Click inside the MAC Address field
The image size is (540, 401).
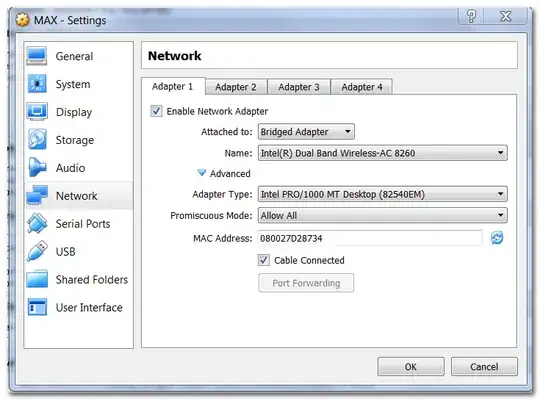370,238
